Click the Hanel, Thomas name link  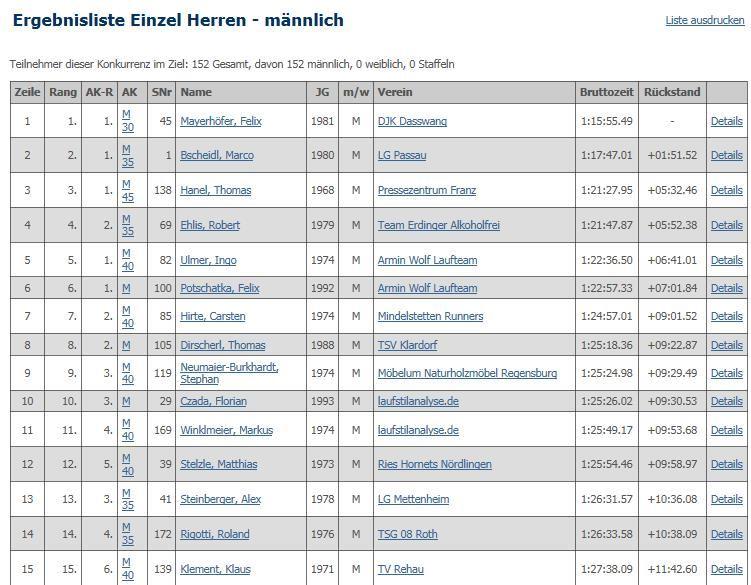click(x=215, y=190)
